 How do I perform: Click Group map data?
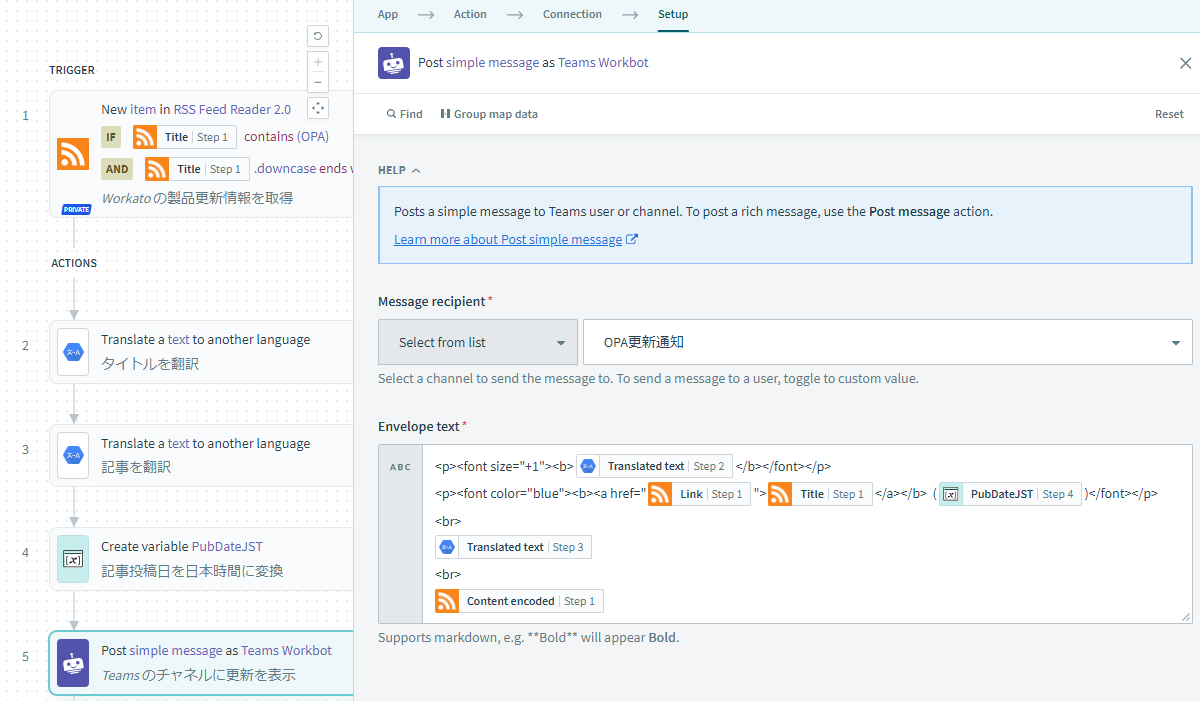tap(489, 114)
